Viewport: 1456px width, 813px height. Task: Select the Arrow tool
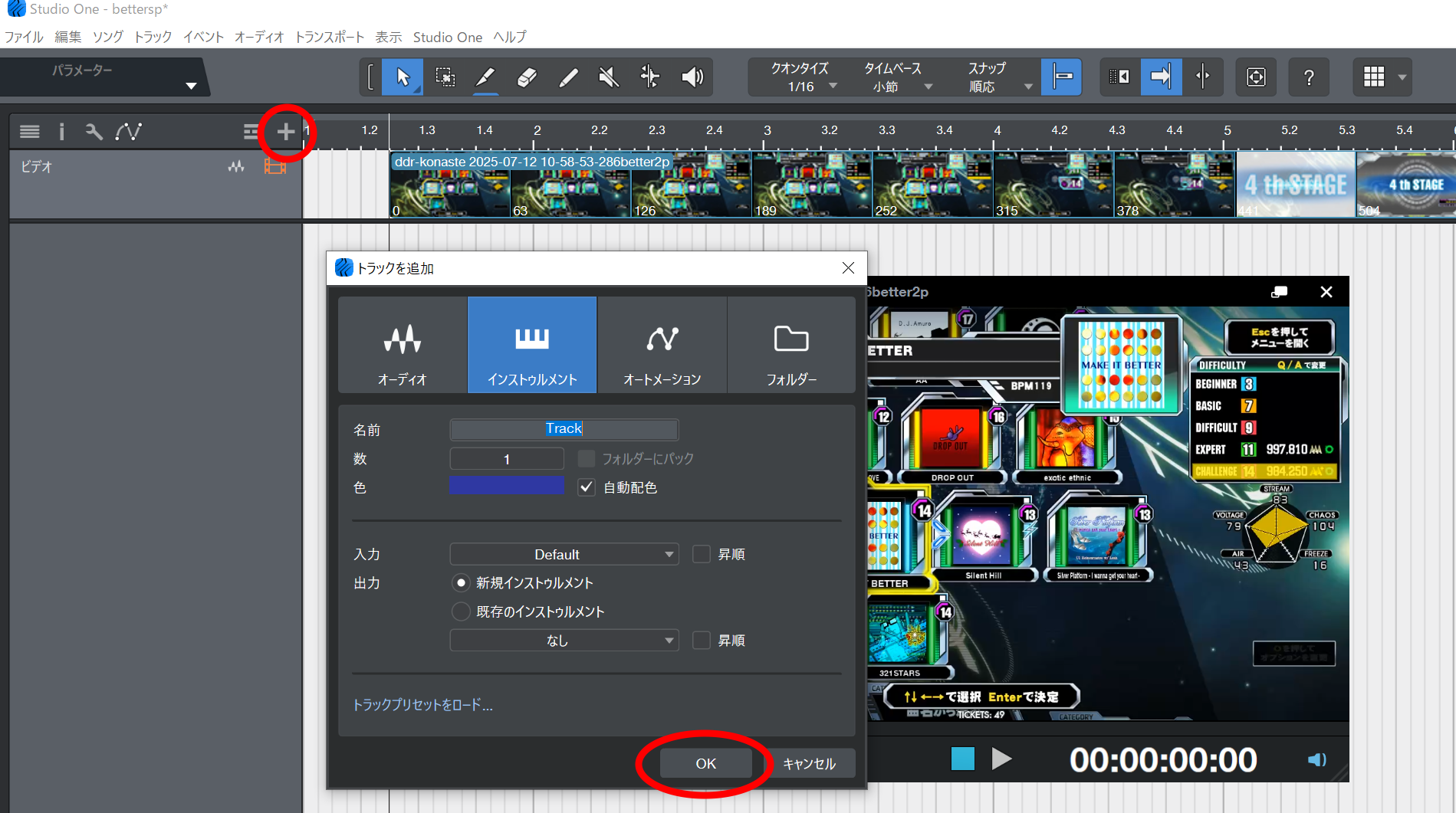pyautogui.click(x=403, y=77)
